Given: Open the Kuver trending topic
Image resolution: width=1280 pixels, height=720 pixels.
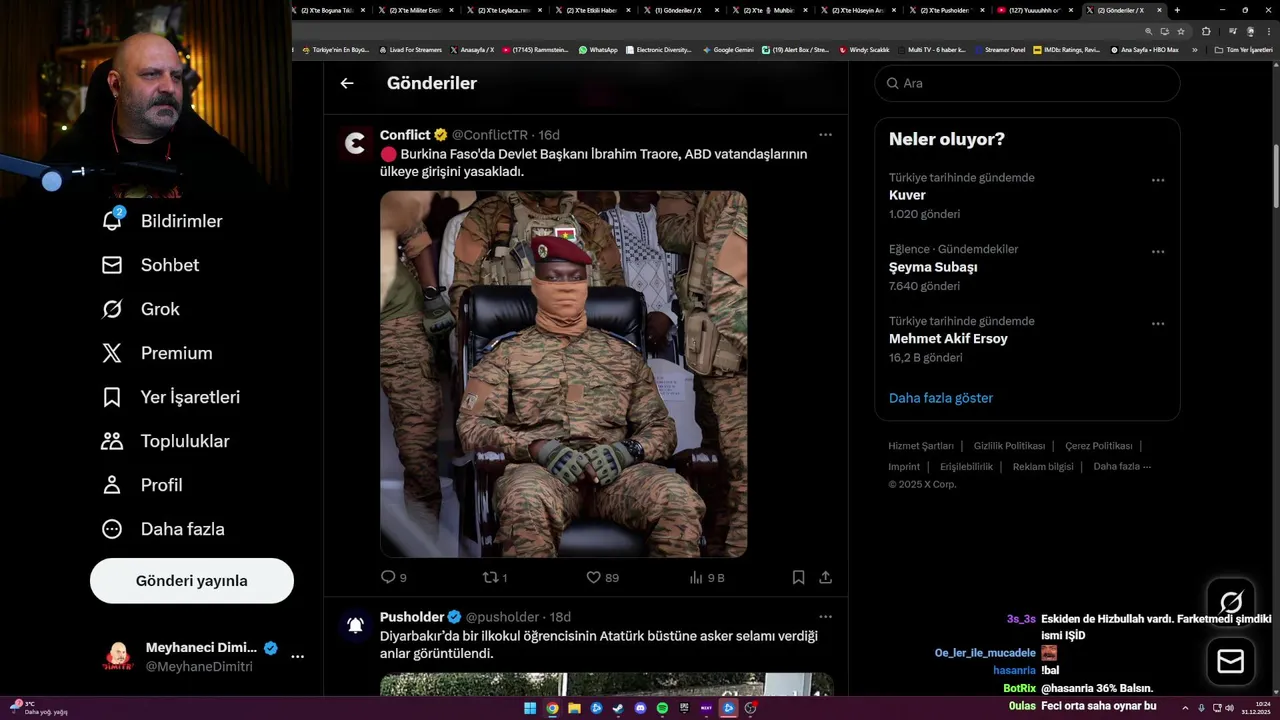Looking at the screenshot, I should click(x=907, y=195).
